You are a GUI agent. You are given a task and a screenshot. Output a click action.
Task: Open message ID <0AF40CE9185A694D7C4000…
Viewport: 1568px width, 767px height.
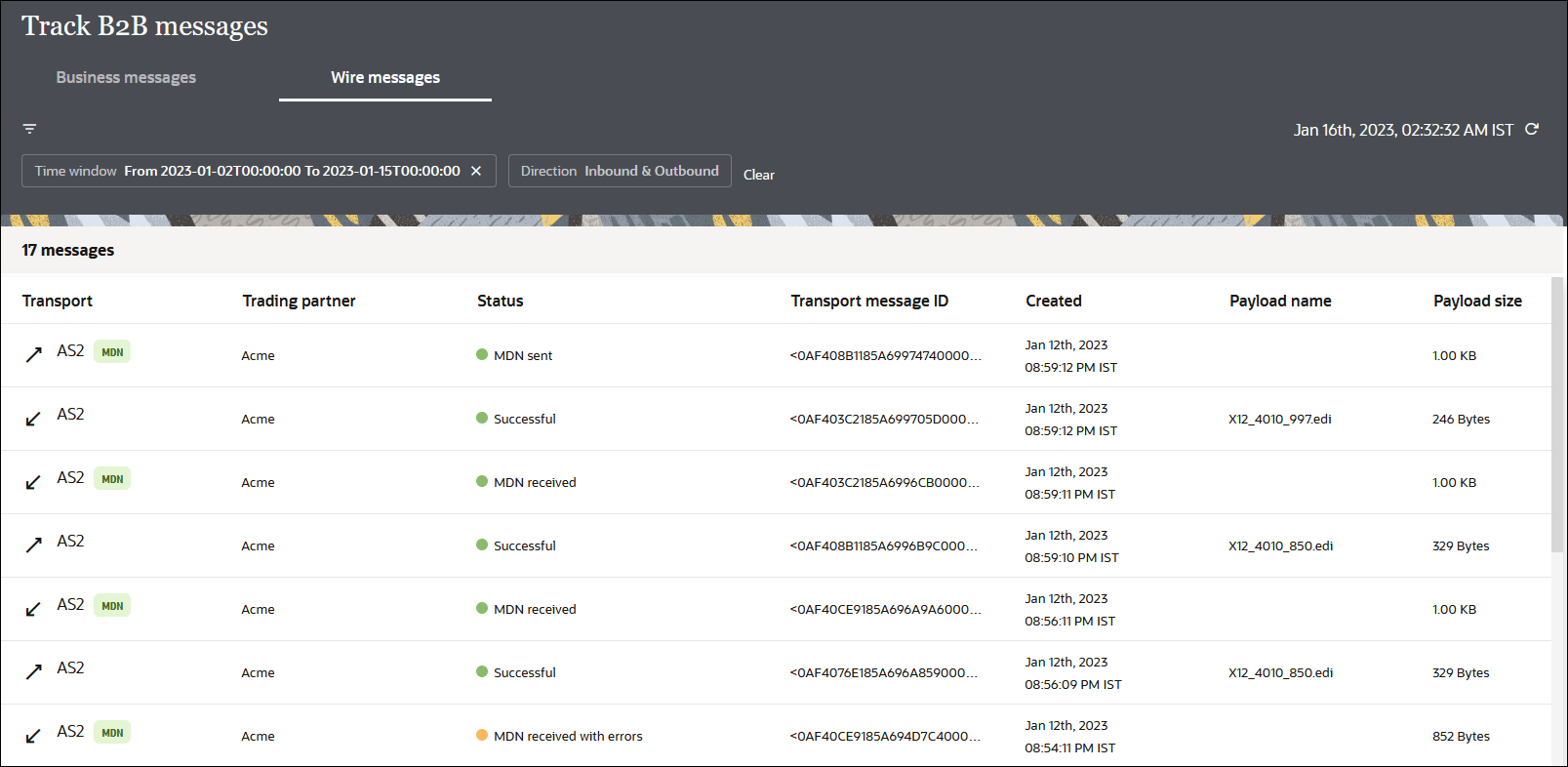885,736
